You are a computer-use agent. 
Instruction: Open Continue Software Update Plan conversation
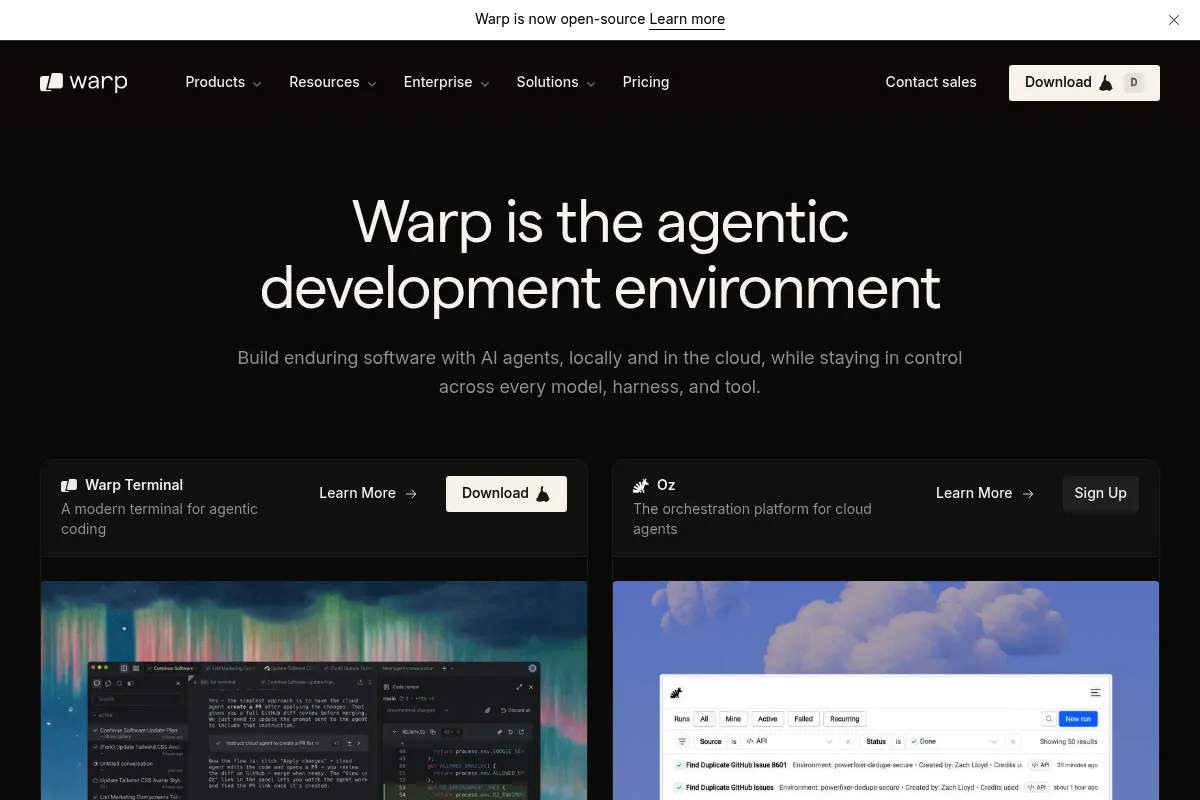pyautogui.click(x=138, y=732)
